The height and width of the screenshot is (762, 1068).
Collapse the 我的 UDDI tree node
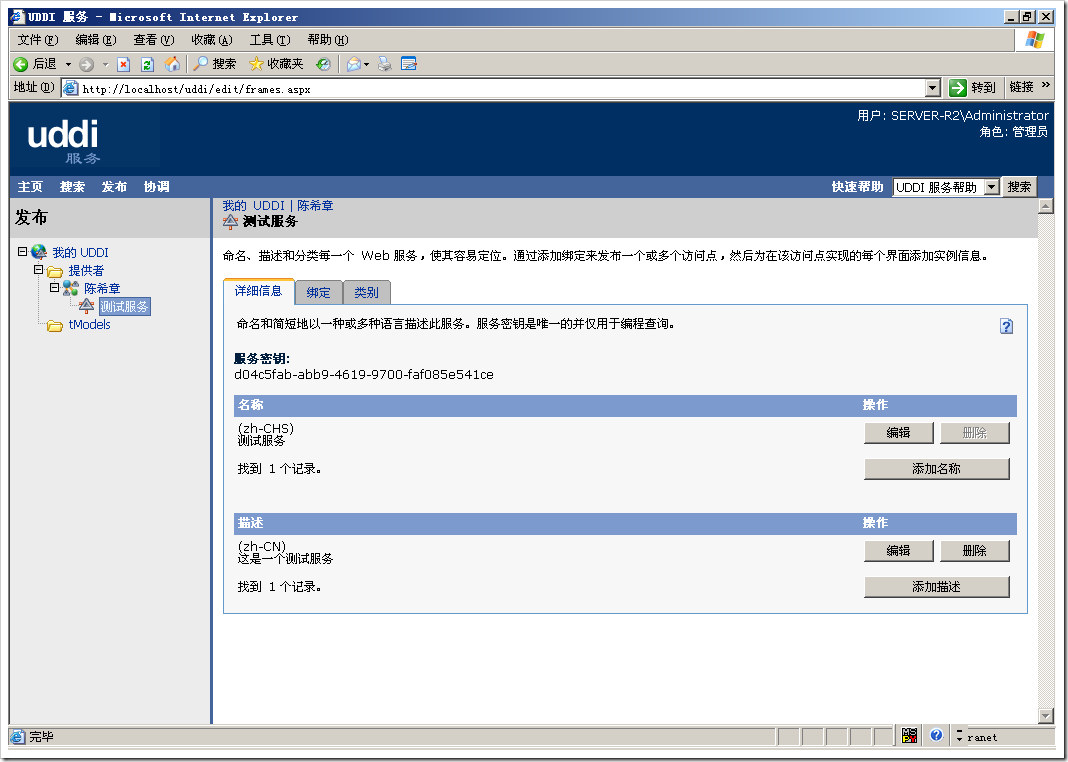click(x=22, y=251)
